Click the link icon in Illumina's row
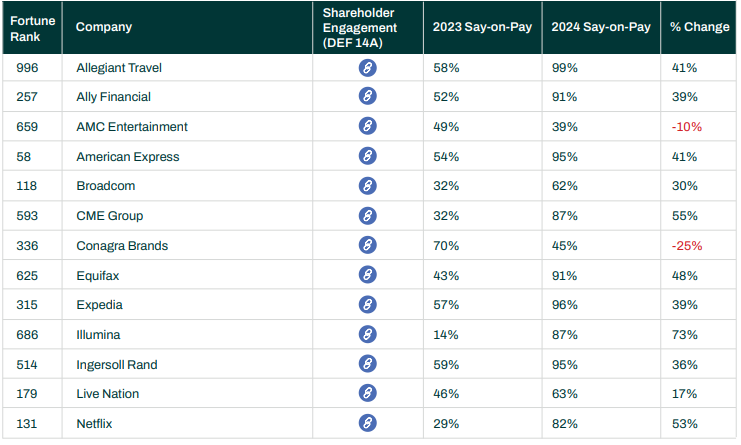This screenshot has width=741, height=445. (367, 334)
